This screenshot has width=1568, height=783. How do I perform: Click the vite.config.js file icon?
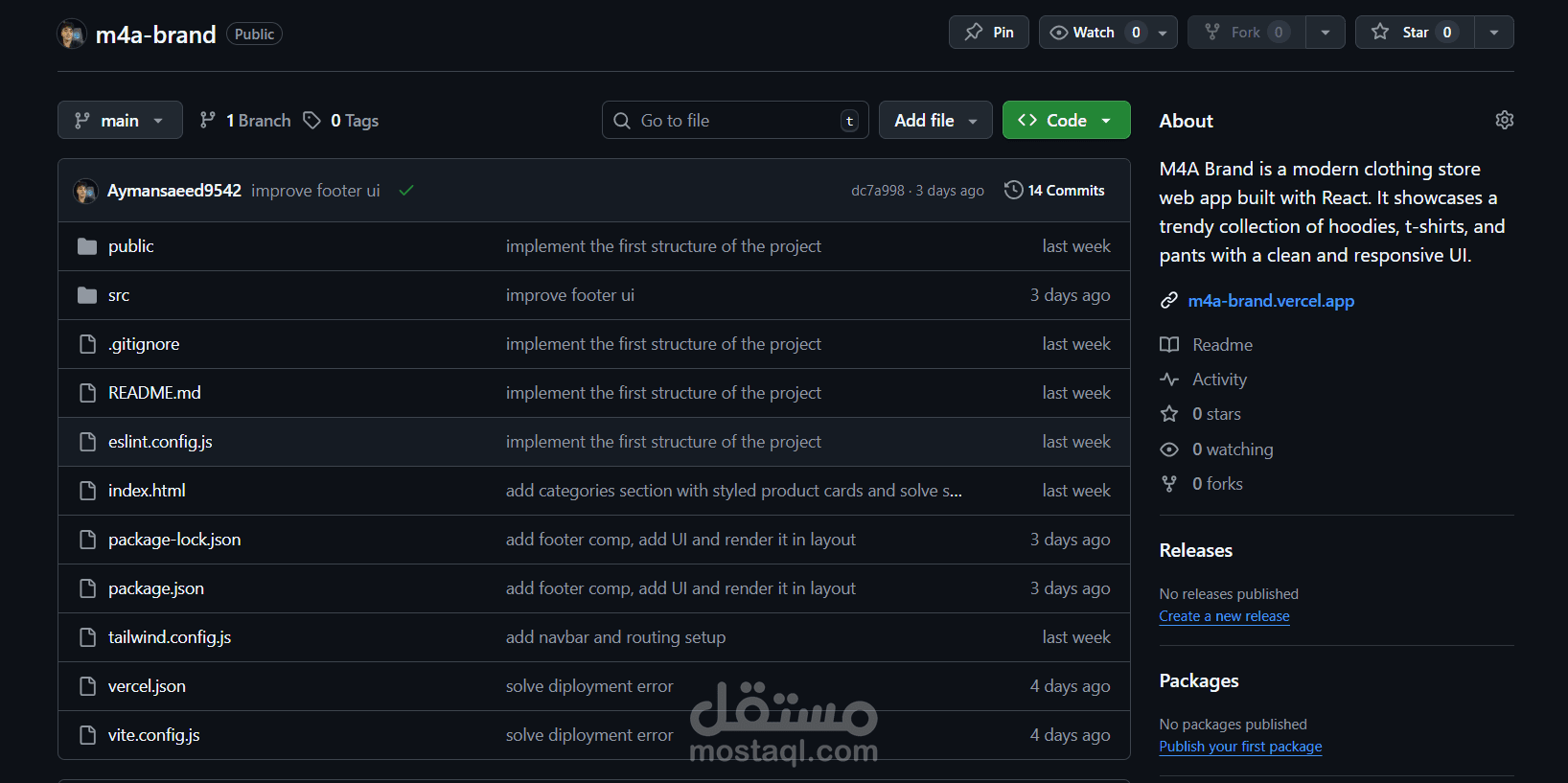[x=87, y=735]
